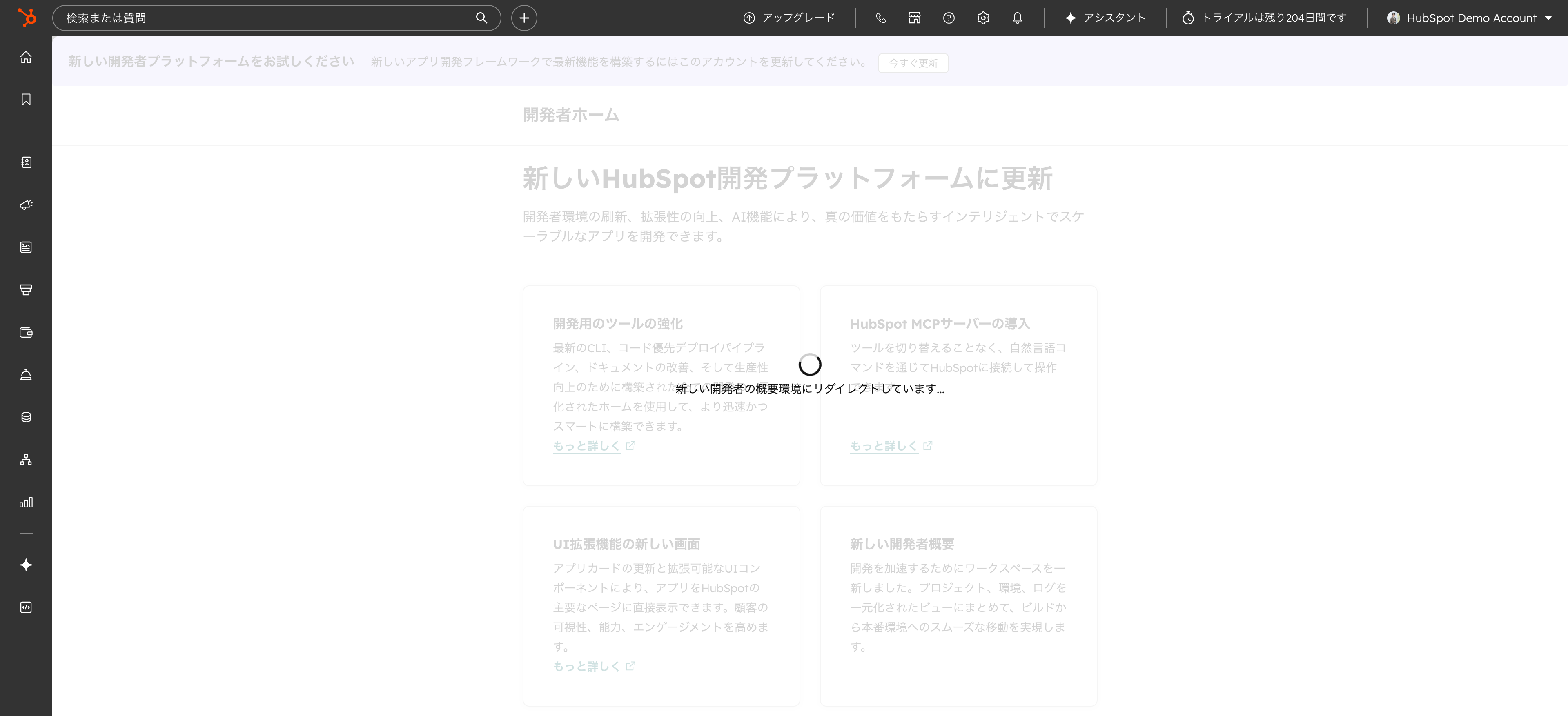The height and width of the screenshot is (716, 1568).
Task: Open Commerce wallet sidebar icon
Action: click(x=26, y=332)
